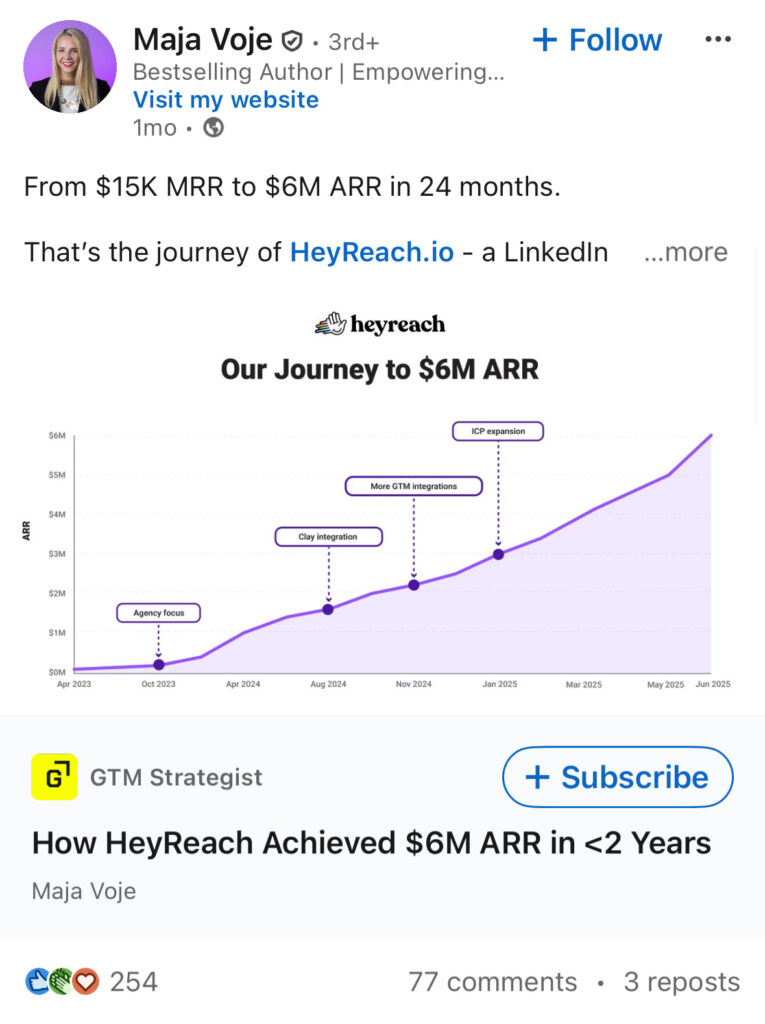Click the 'ICP expansion' chart marker label

pos(497,432)
